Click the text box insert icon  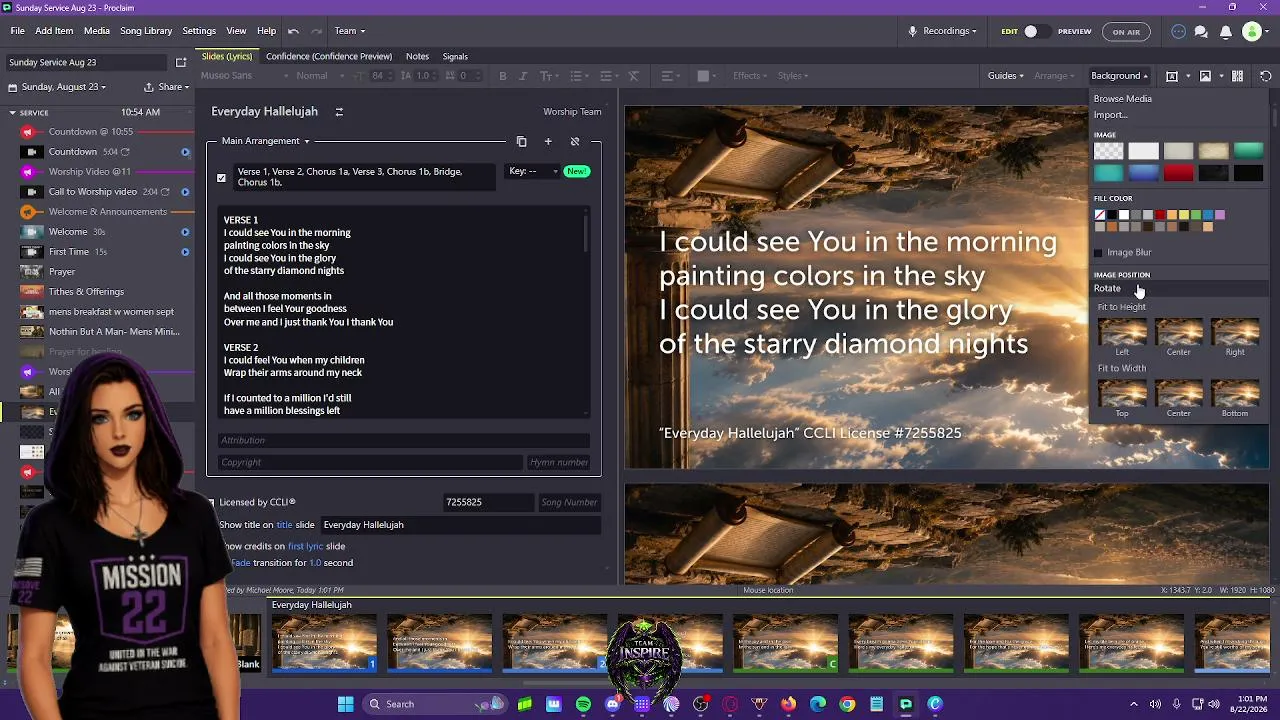(x=1172, y=76)
